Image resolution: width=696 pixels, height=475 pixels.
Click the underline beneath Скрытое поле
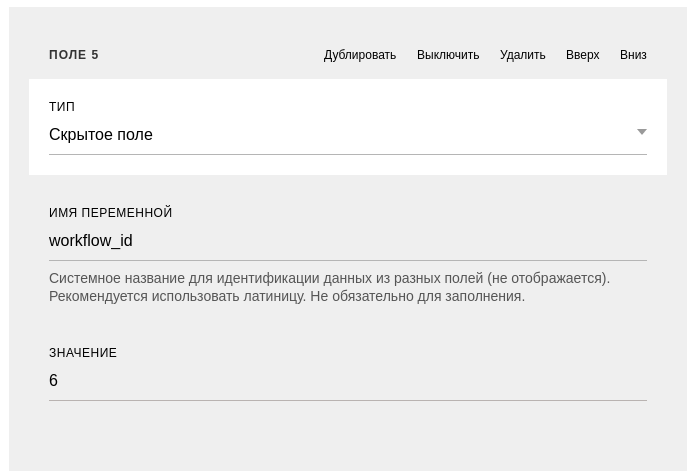(348, 154)
